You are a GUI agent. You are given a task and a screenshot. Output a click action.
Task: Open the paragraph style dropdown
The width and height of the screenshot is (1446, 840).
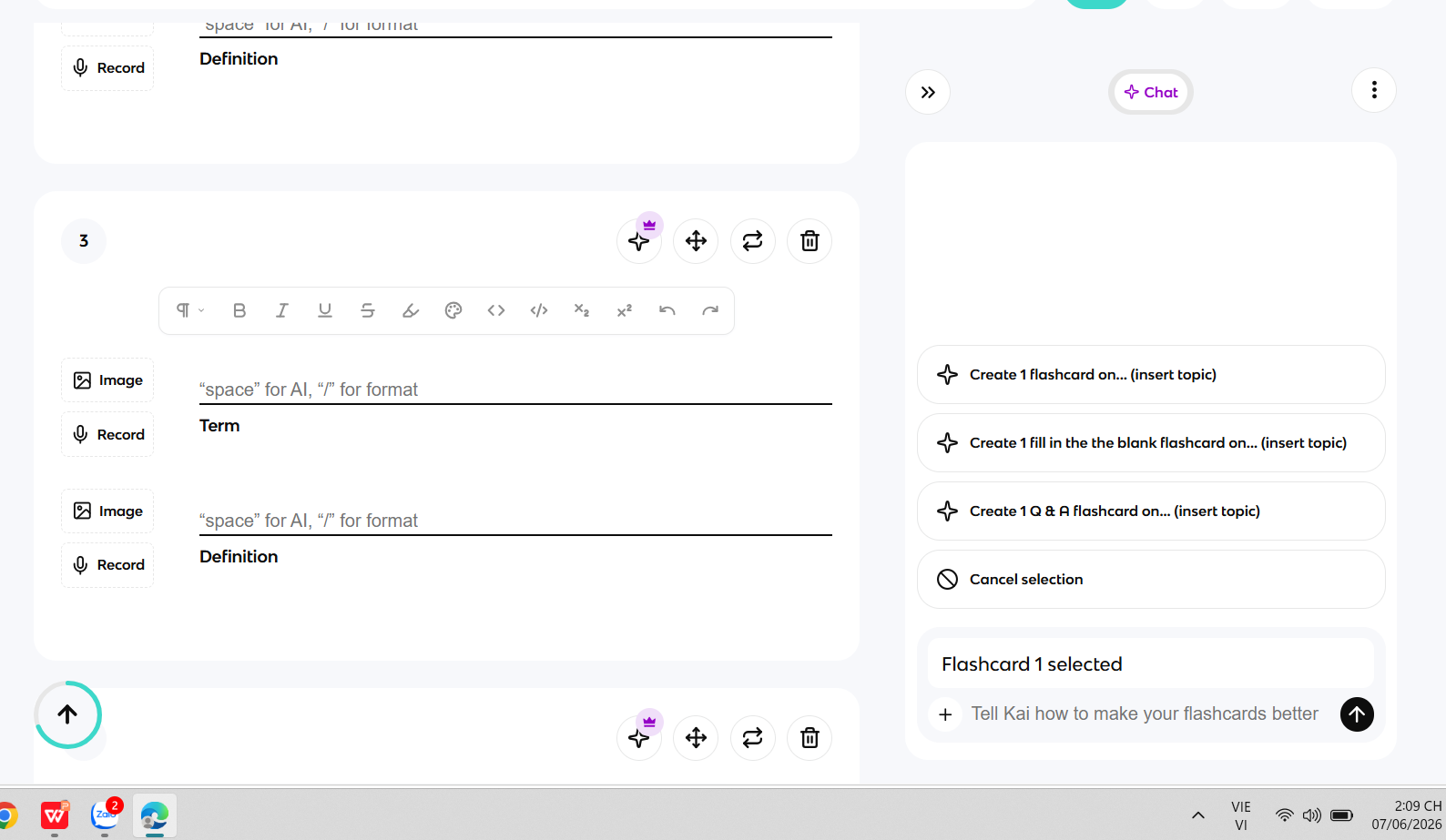(189, 310)
